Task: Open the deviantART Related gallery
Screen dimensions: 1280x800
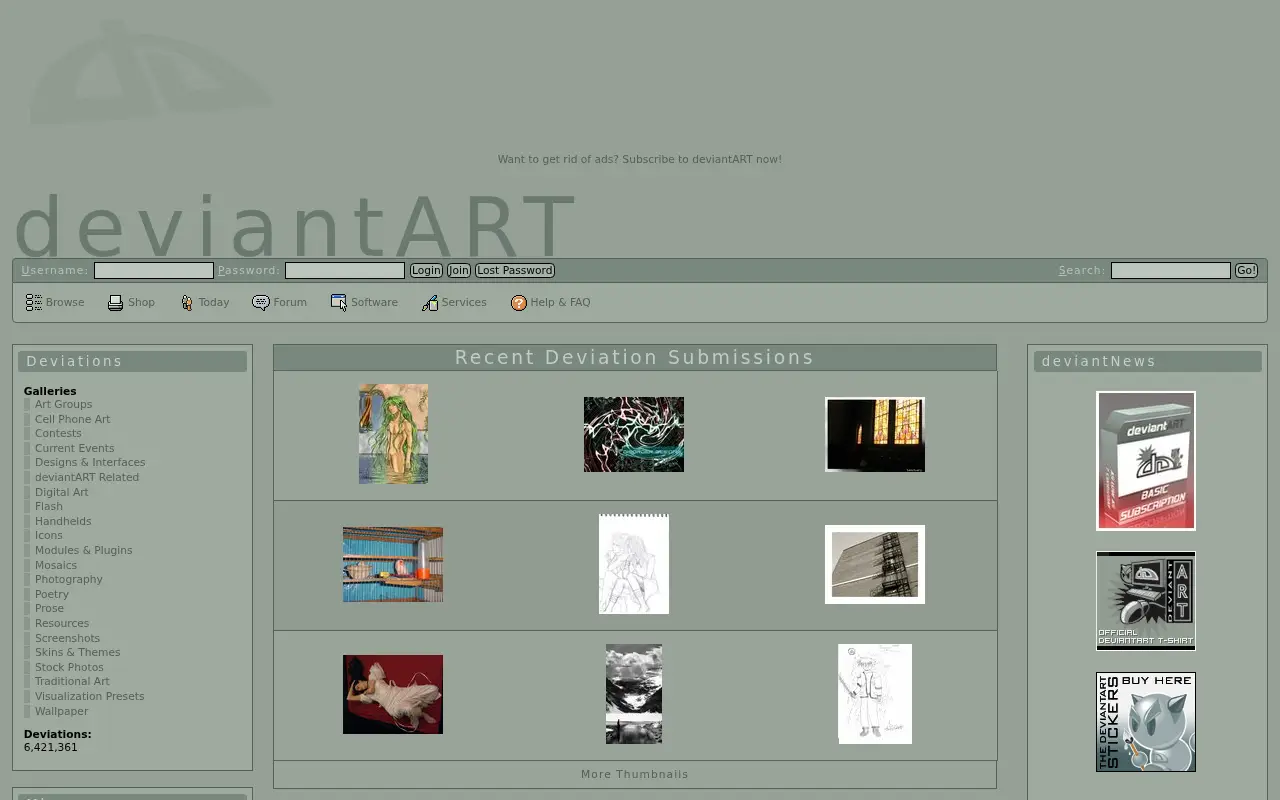Action: point(87,477)
